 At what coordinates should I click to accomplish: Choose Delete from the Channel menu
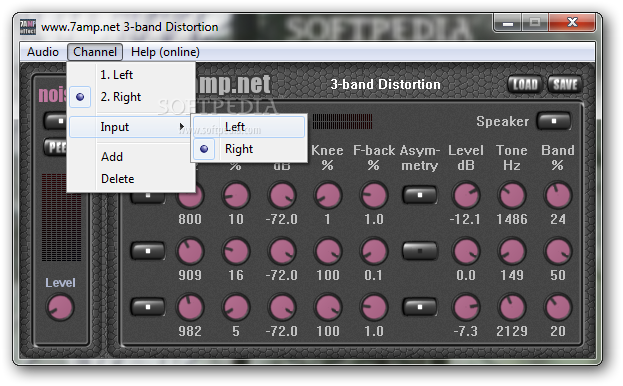pyautogui.click(x=132, y=179)
